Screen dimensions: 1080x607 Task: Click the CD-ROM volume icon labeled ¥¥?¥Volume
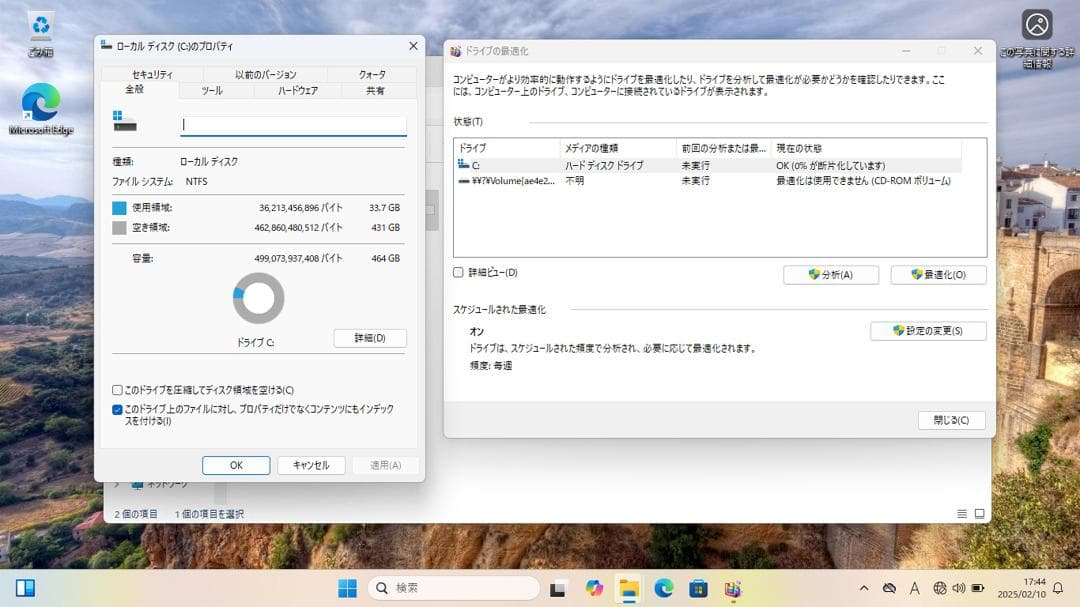pyautogui.click(x=465, y=183)
